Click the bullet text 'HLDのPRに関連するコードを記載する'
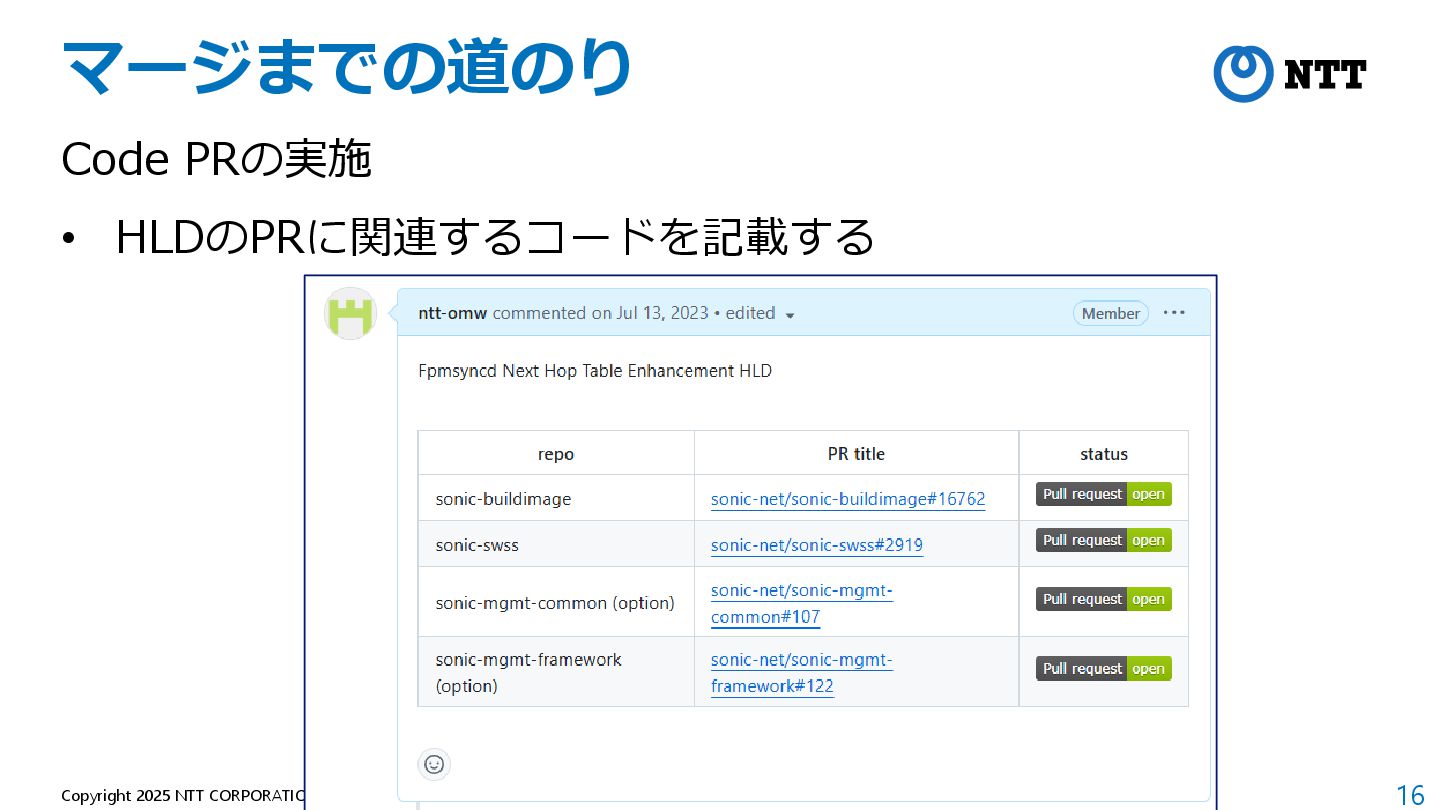Viewport: 1440px width, 810px height. click(495, 237)
